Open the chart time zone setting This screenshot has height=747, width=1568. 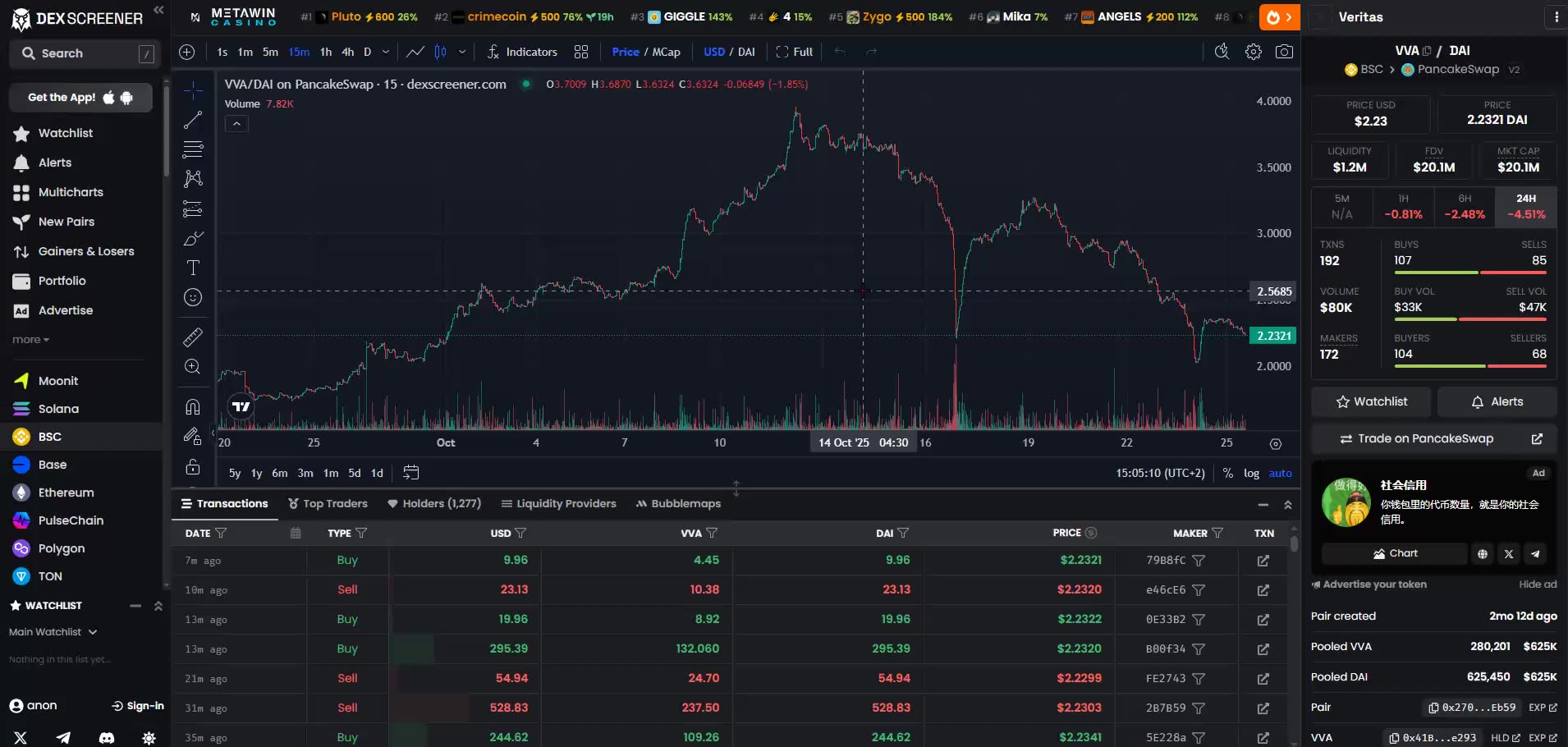tap(1160, 473)
